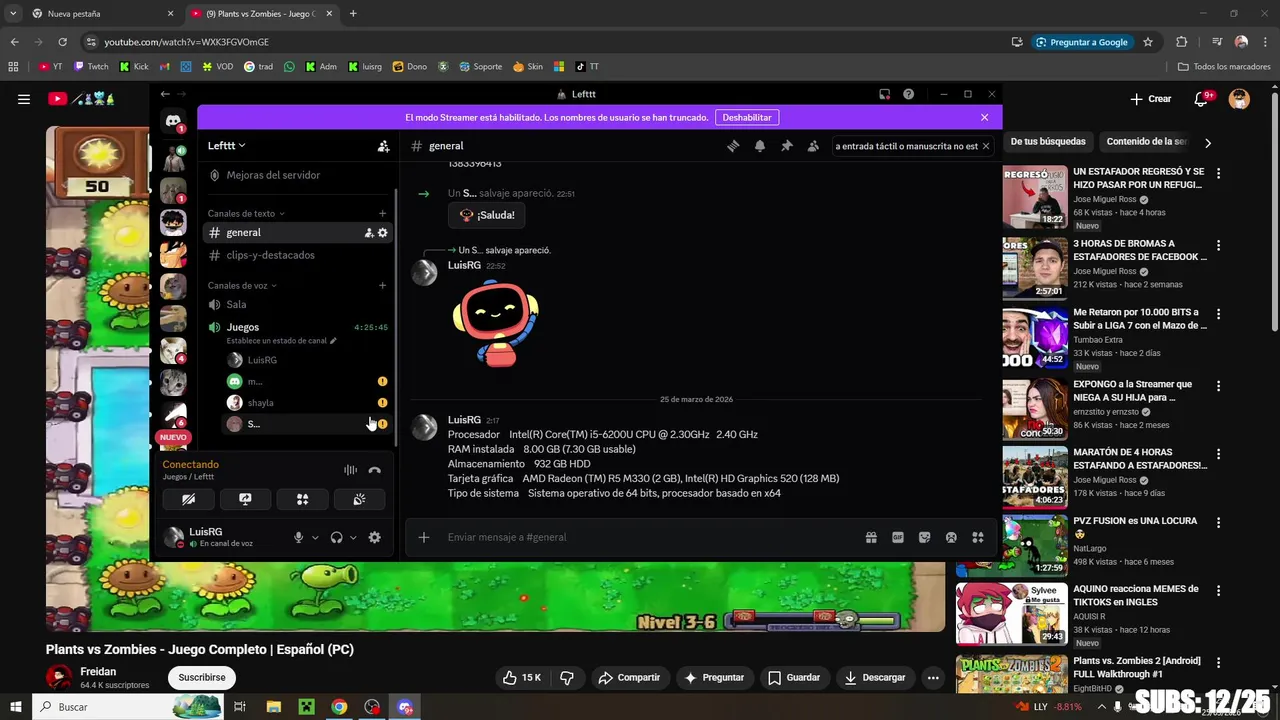Open Windows Start menu

click(16, 707)
